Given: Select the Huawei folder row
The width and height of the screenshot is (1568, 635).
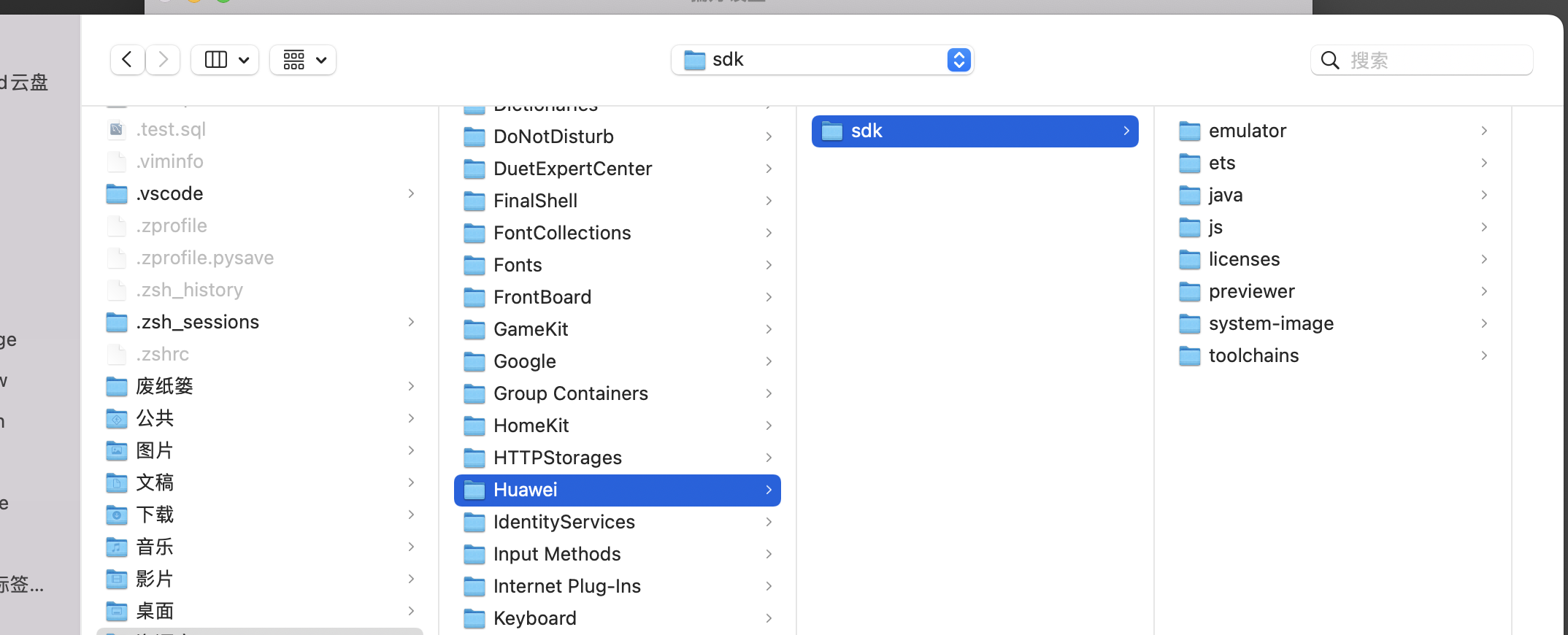Looking at the screenshot, I should pos(617,490).
